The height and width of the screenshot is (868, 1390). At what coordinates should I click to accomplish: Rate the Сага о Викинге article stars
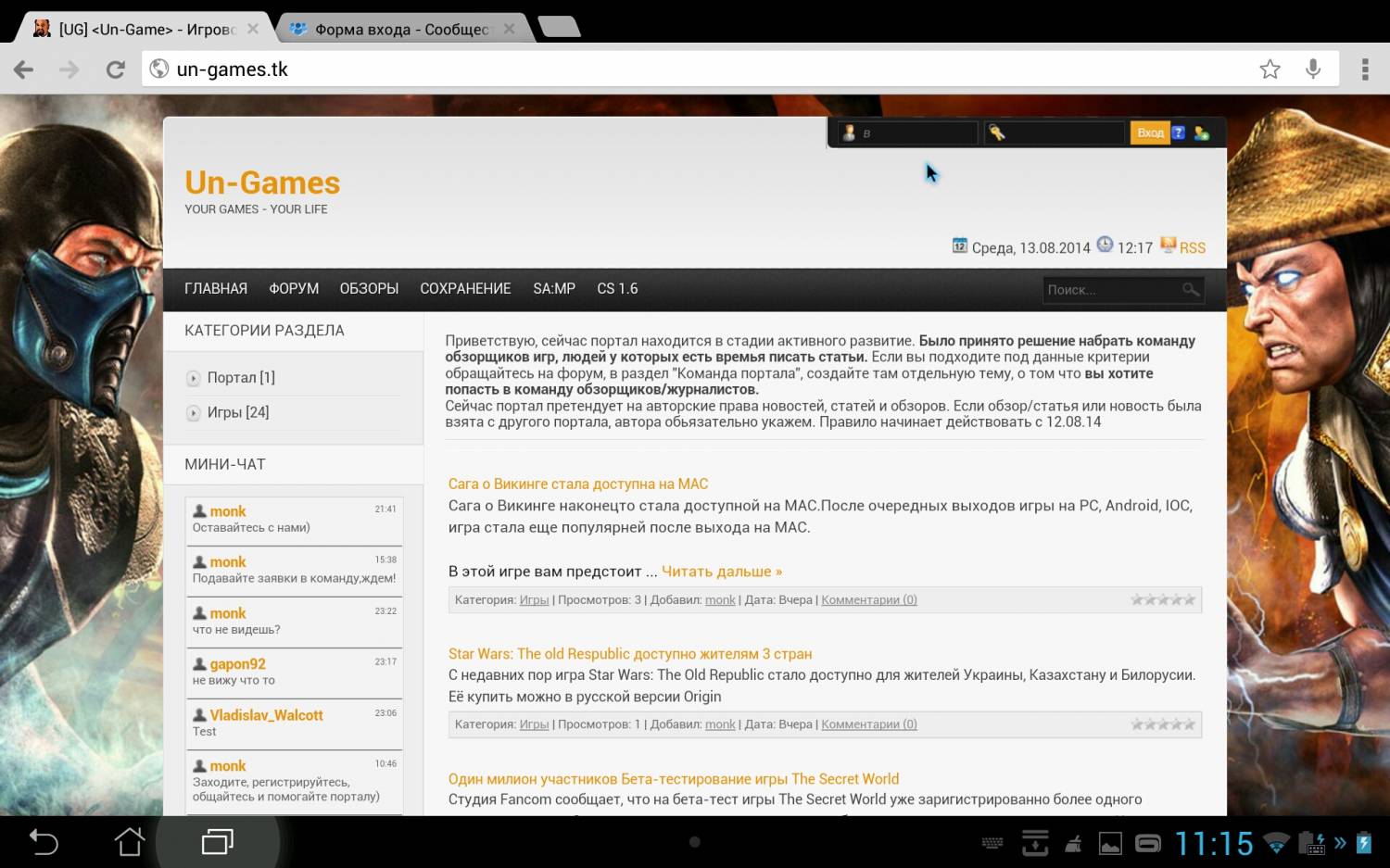coord(1163,600)
